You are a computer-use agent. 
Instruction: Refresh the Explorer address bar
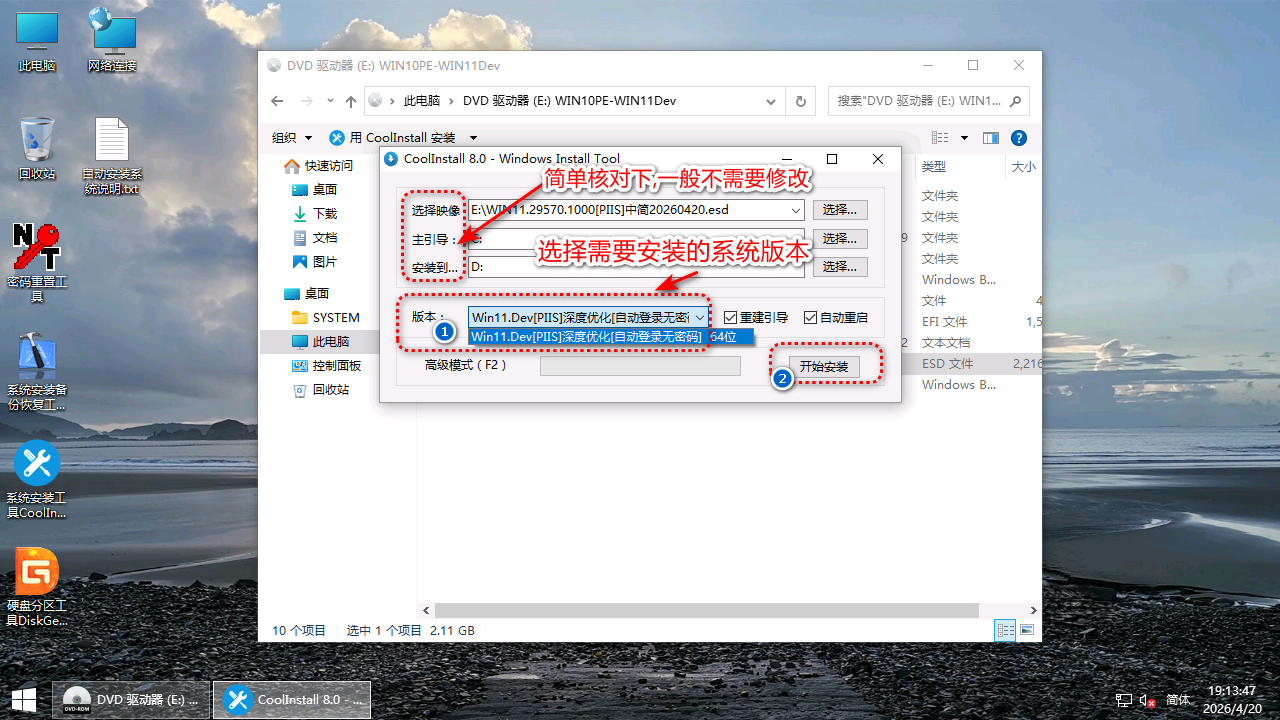pos(800,101)
